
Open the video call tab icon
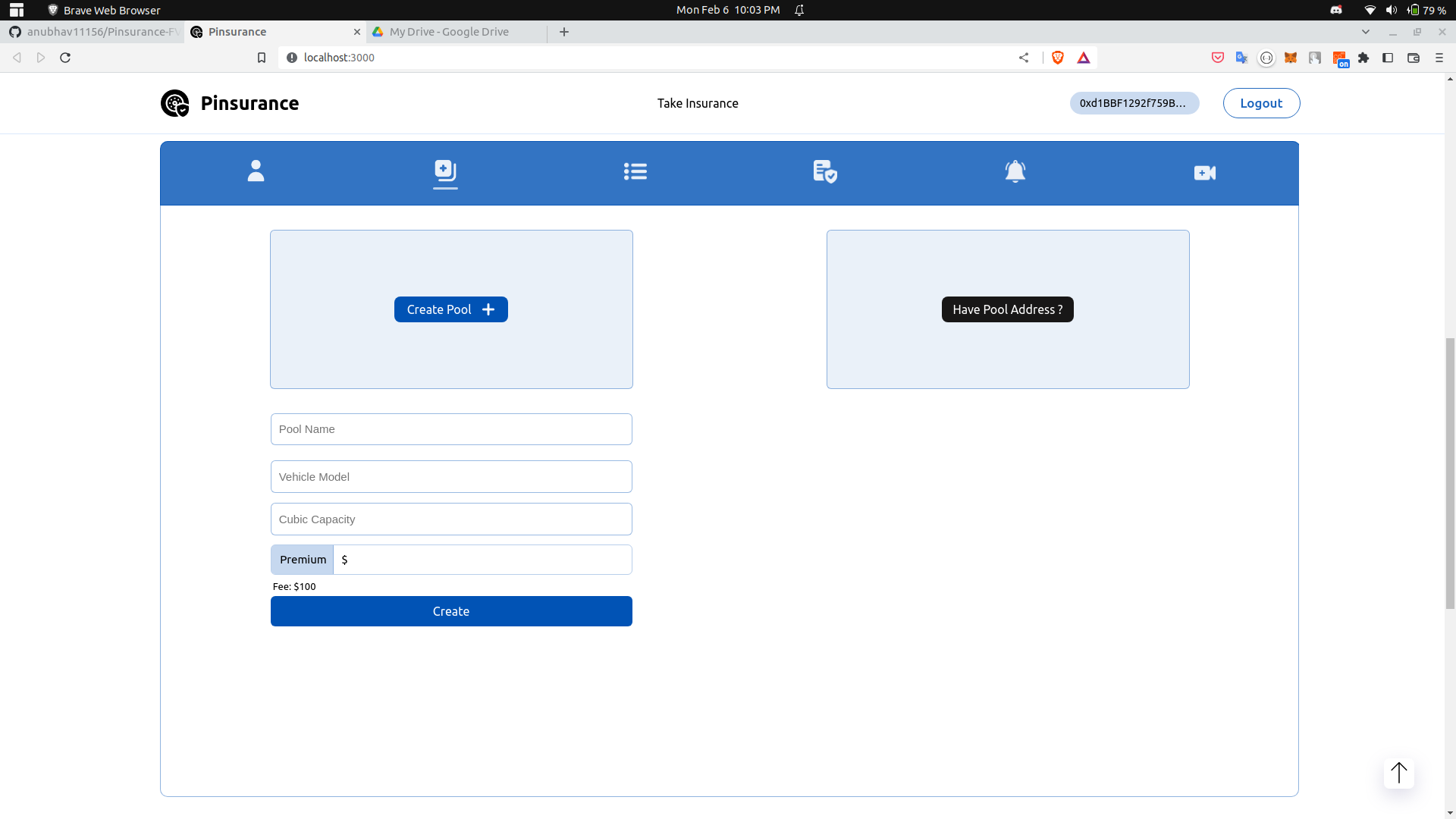coord(1205,173)
